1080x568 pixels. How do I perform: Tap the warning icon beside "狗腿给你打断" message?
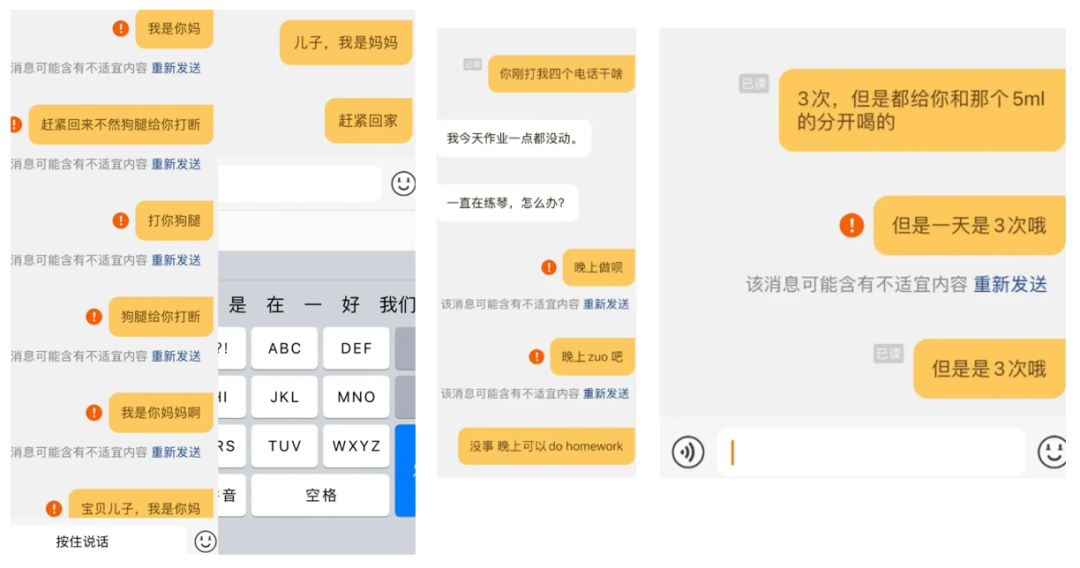[94, 316]
